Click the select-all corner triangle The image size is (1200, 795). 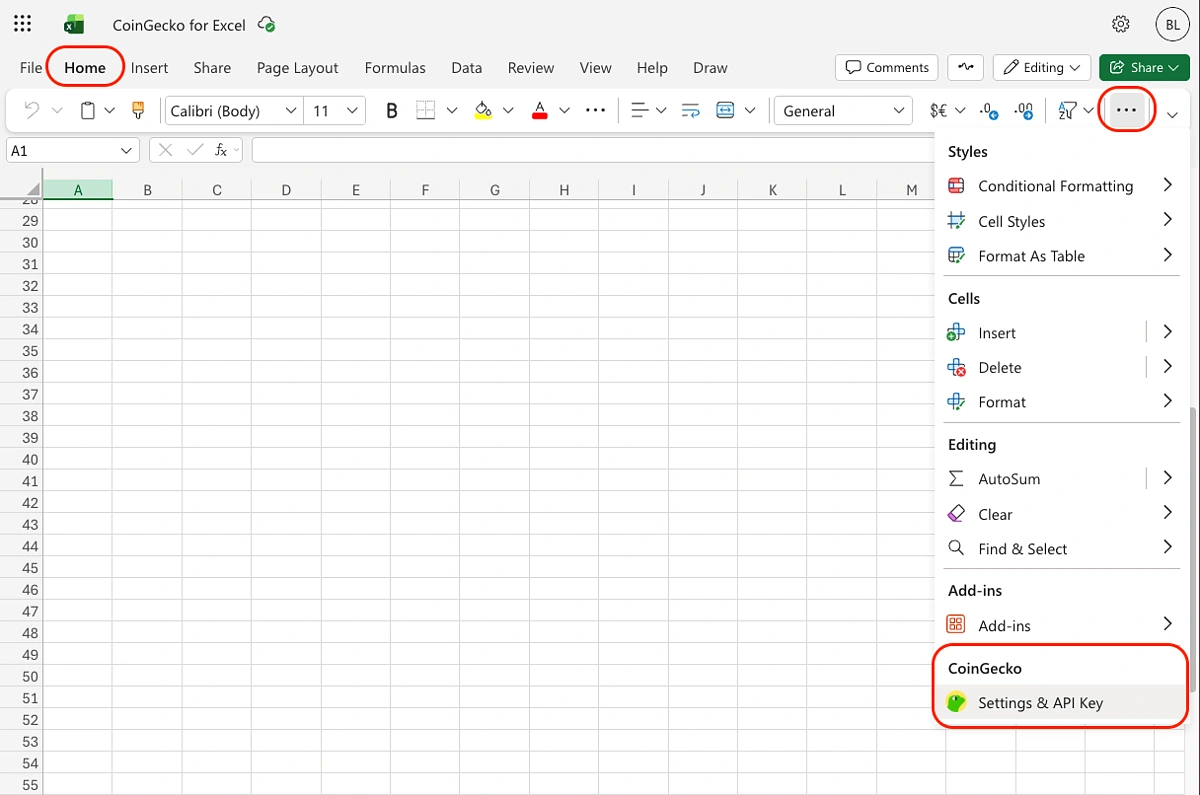pos(33,190)
